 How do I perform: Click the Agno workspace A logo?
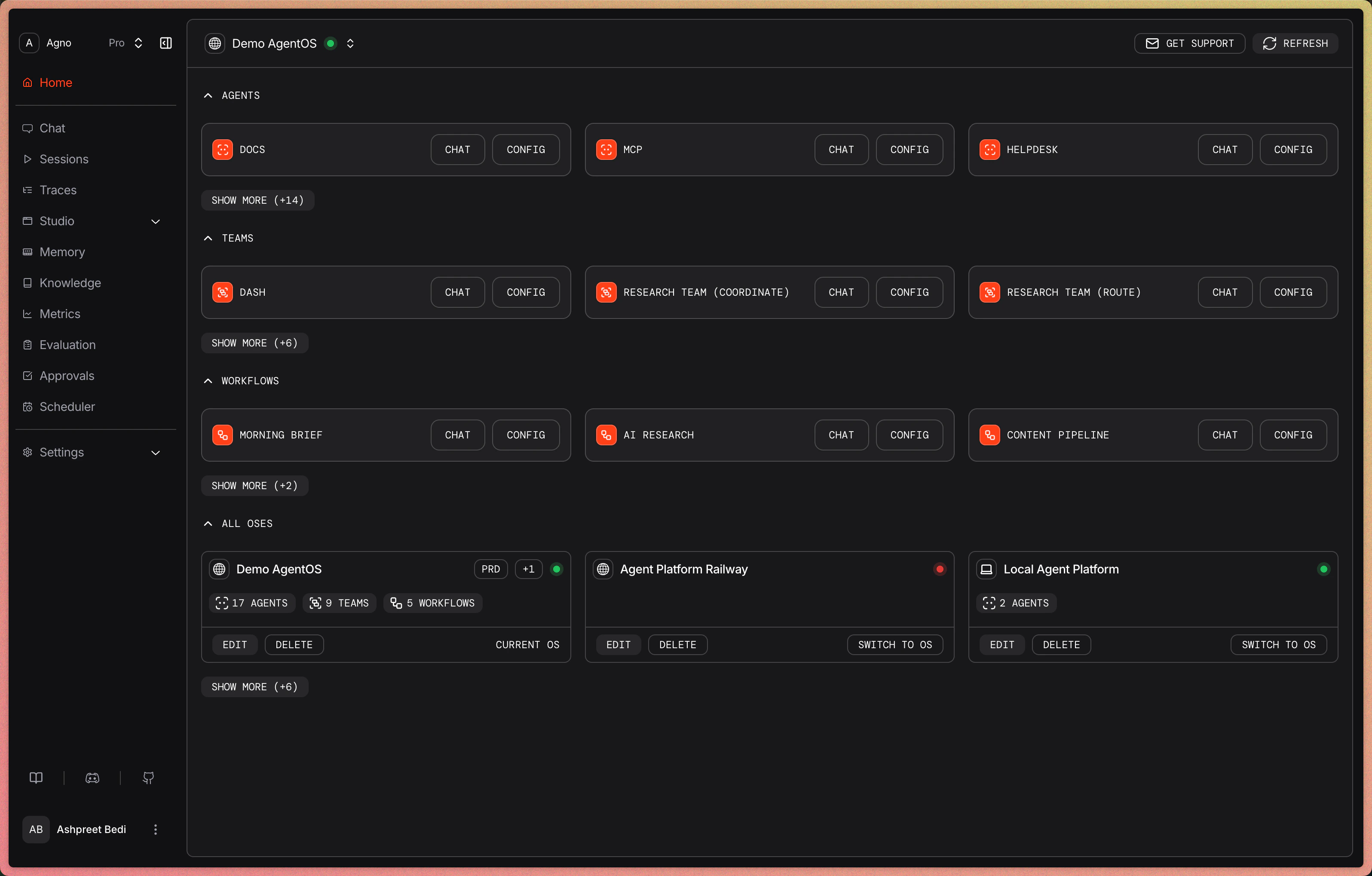(29, 43)
